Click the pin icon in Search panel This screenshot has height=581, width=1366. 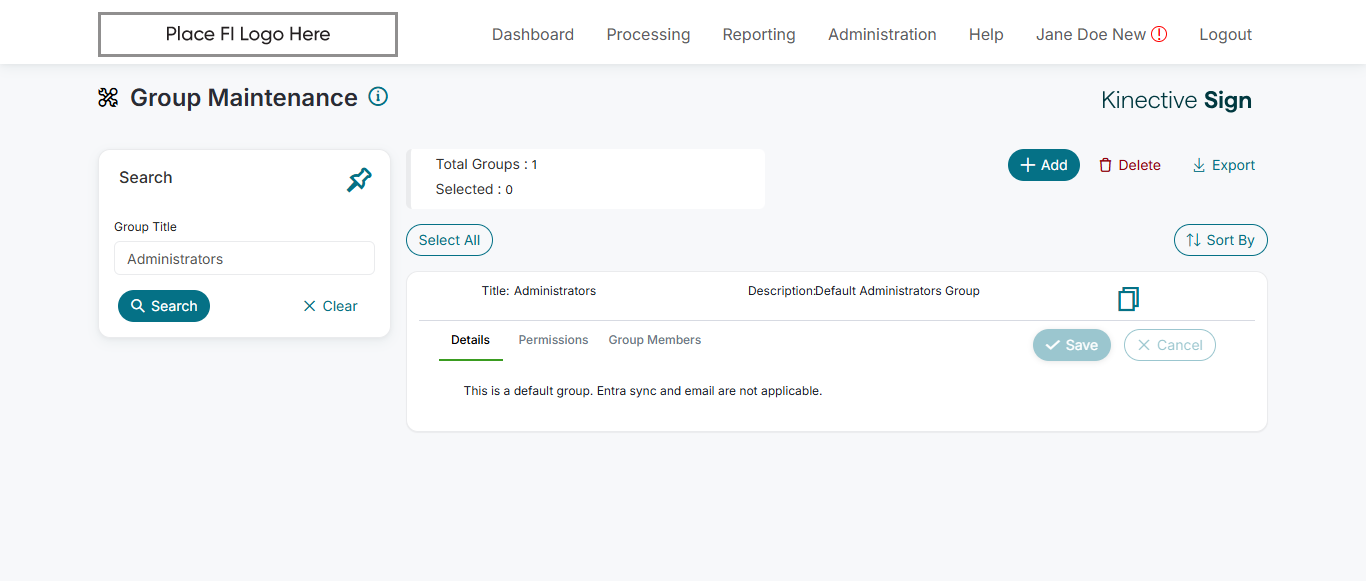pos(359,180)
